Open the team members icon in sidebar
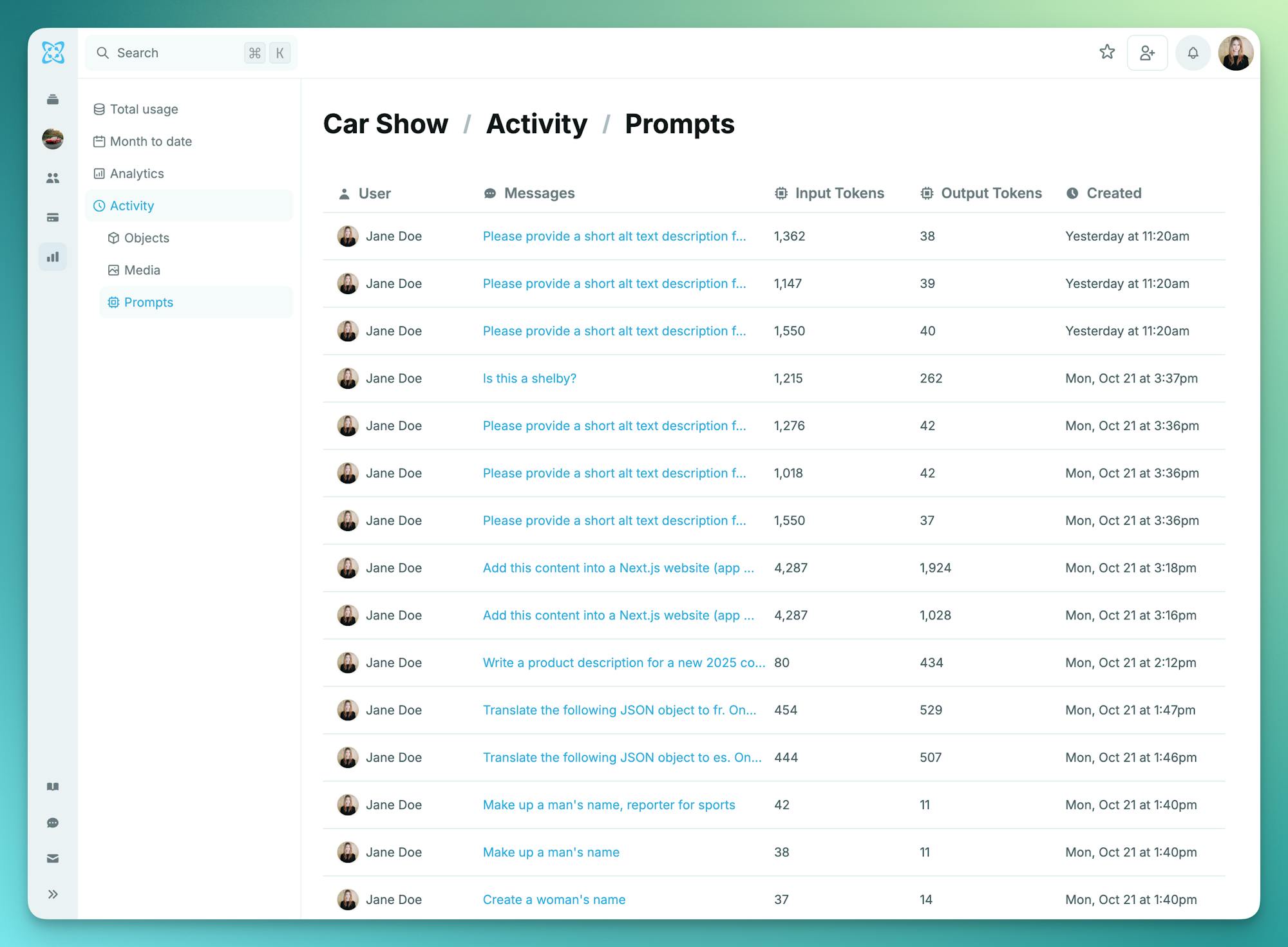Screen dimensions: 1288x947 (53, 178)
